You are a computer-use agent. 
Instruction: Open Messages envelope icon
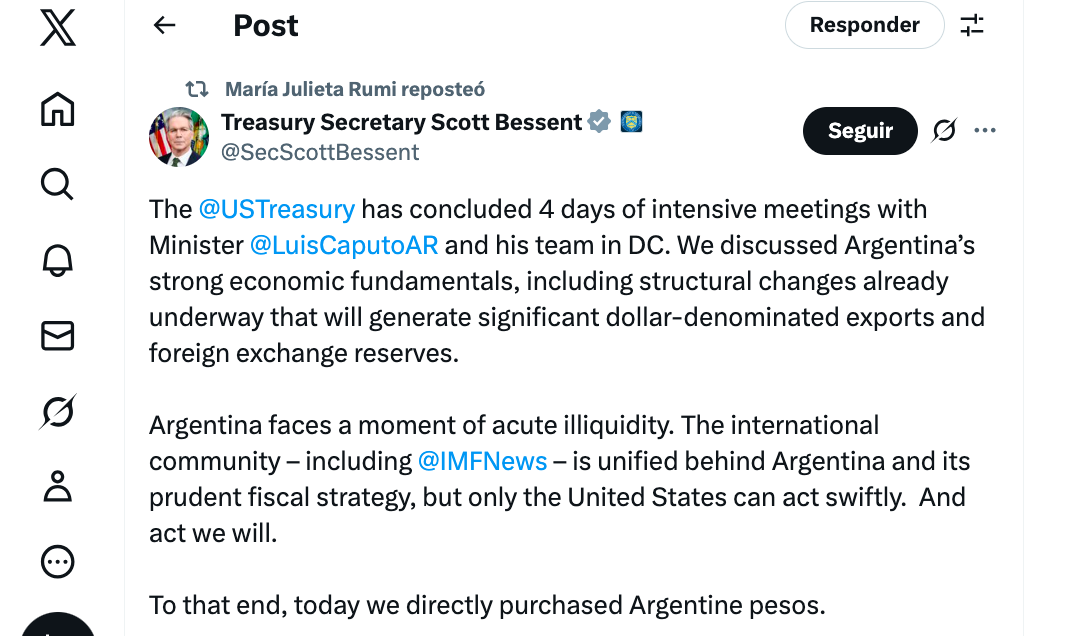click(58, 336)
